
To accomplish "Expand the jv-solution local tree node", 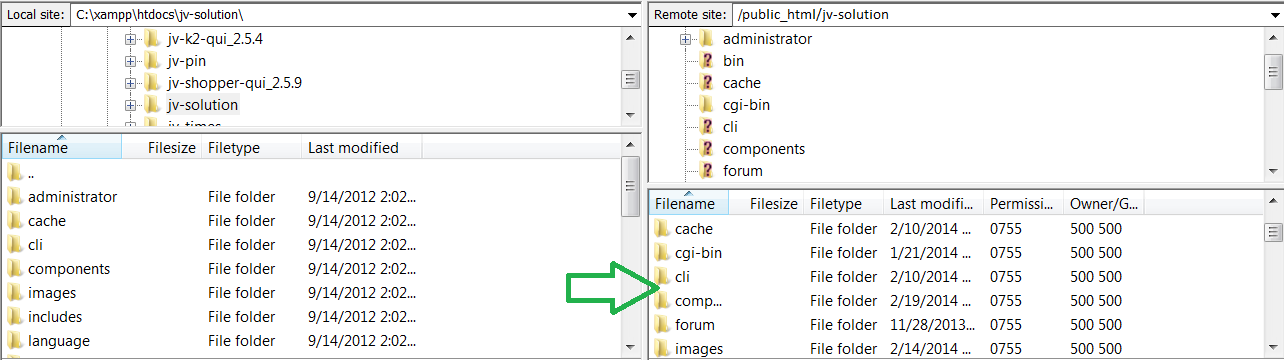I will (130, 105).
